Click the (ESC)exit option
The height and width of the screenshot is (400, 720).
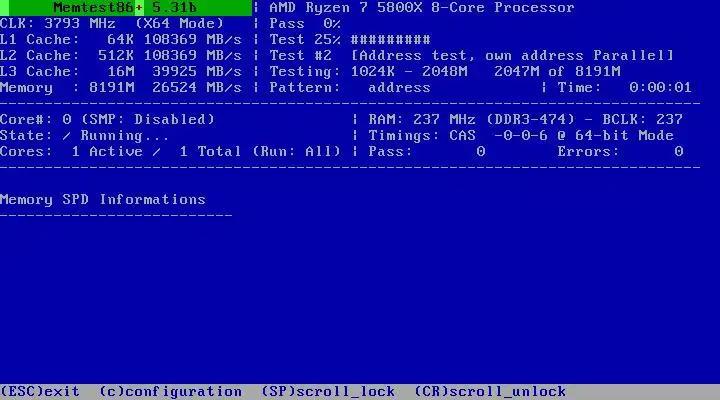[40, 392]
